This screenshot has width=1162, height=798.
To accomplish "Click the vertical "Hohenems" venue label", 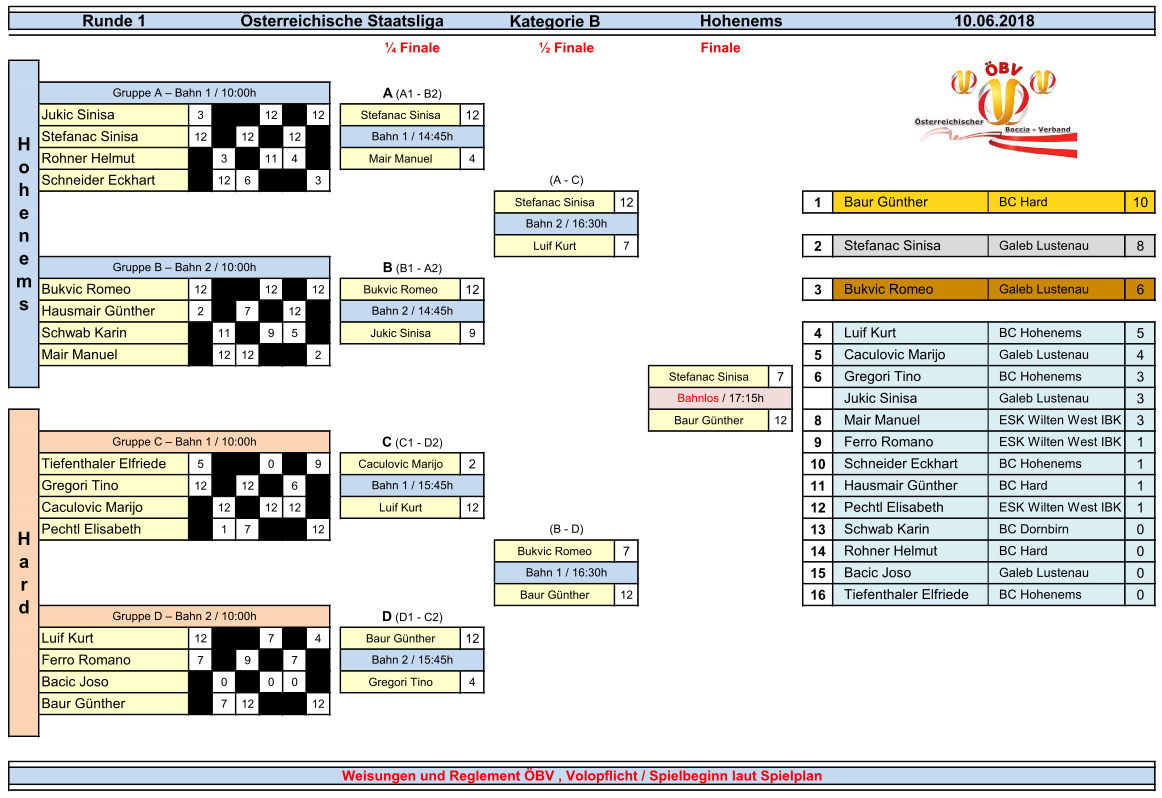I will click(x=24, y=223).
